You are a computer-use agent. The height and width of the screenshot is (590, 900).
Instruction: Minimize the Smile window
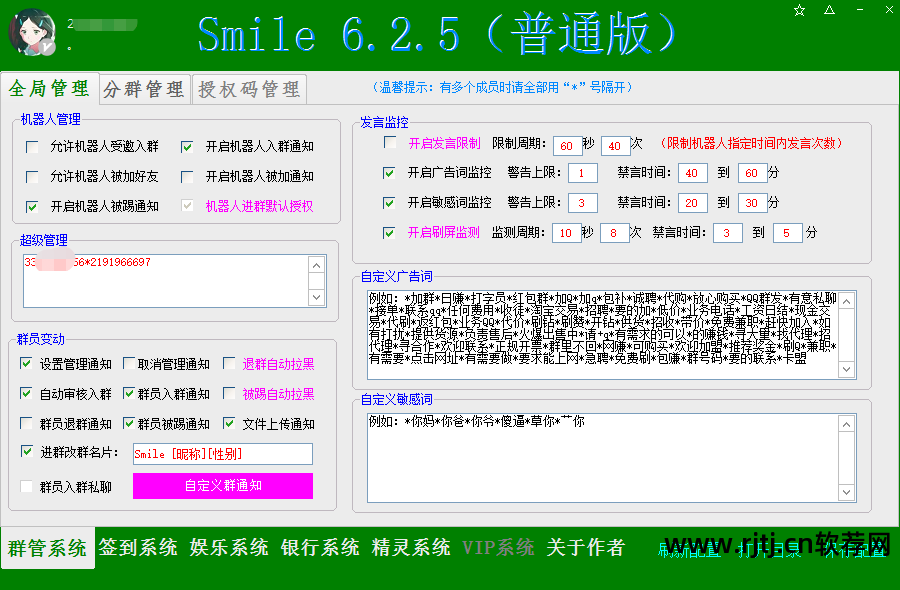coord(860,10)
